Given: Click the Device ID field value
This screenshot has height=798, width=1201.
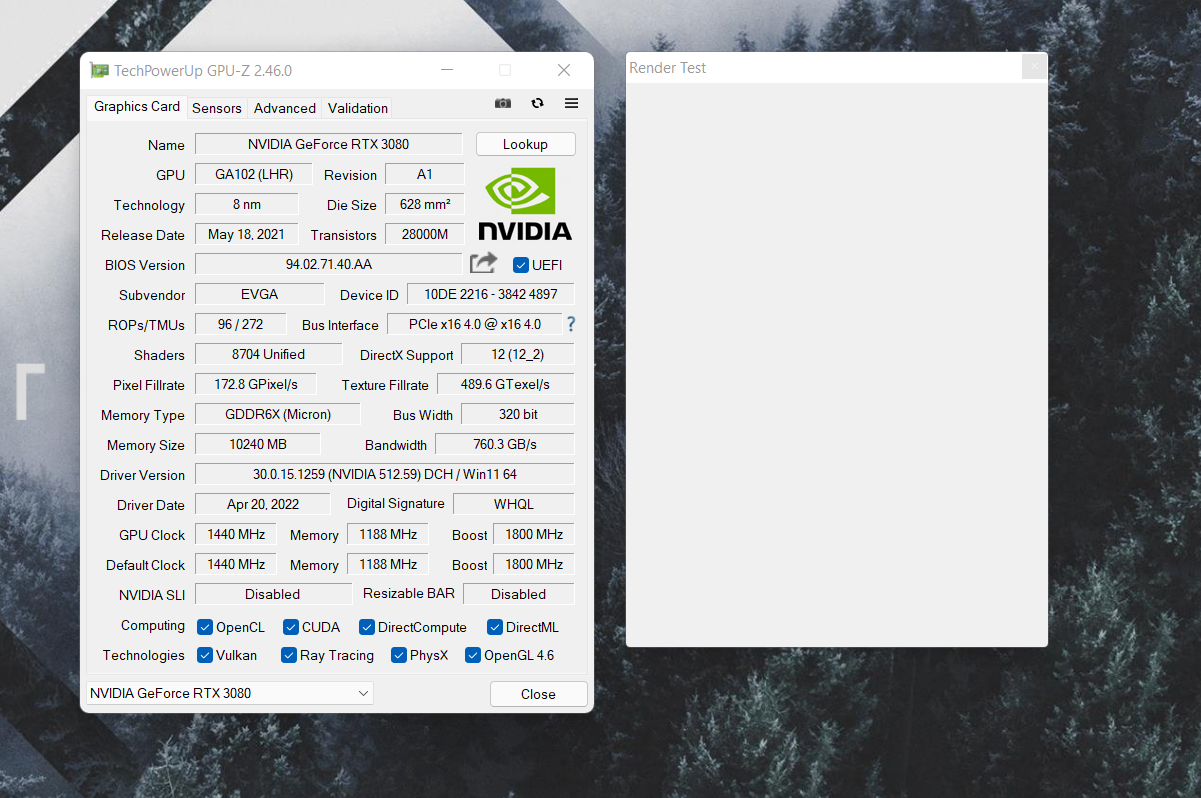Looking at the screenshot, I should (x=491, y=294).
